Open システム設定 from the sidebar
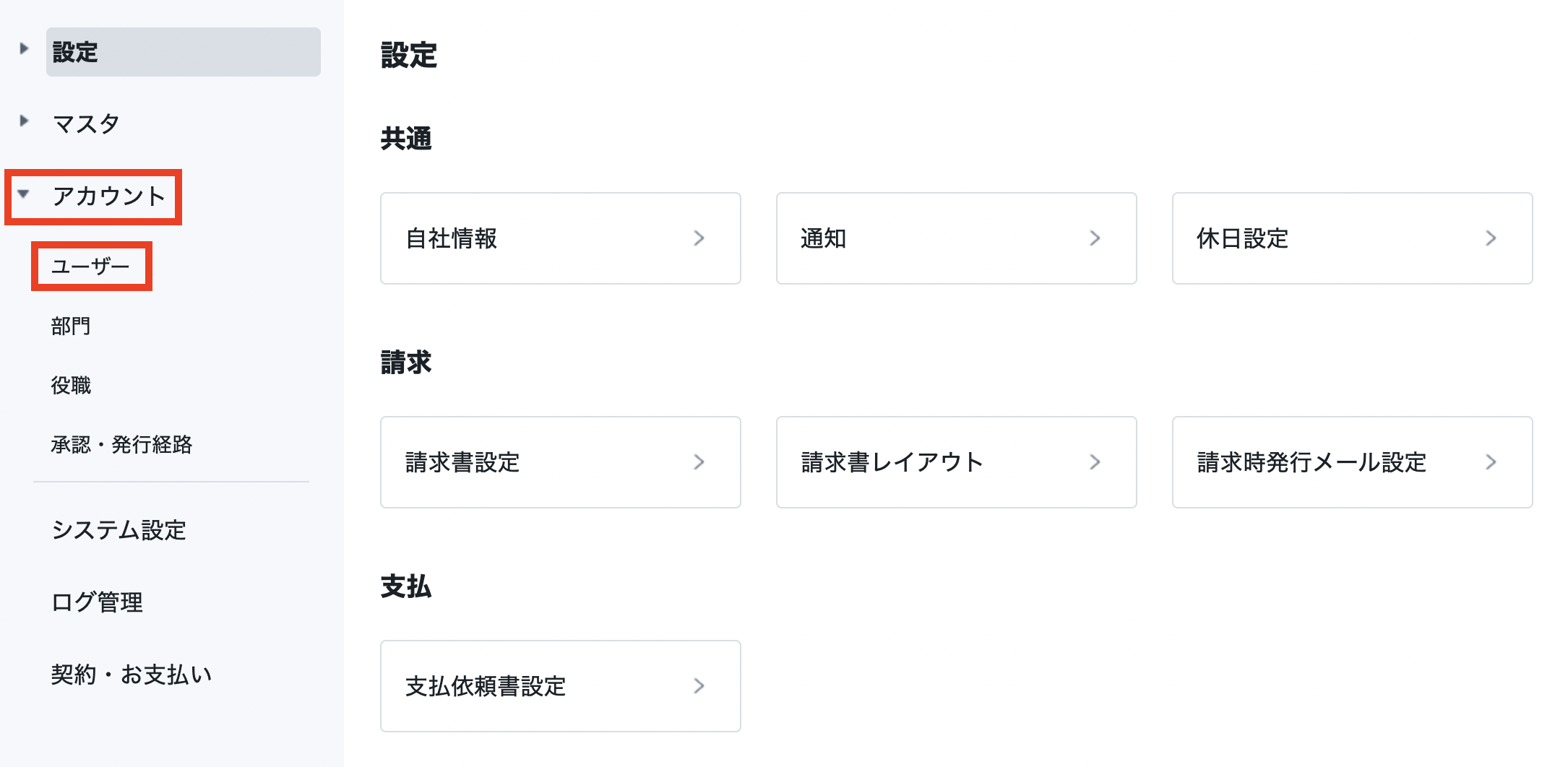Screen dimensions: 1568x767 [119, 530]
